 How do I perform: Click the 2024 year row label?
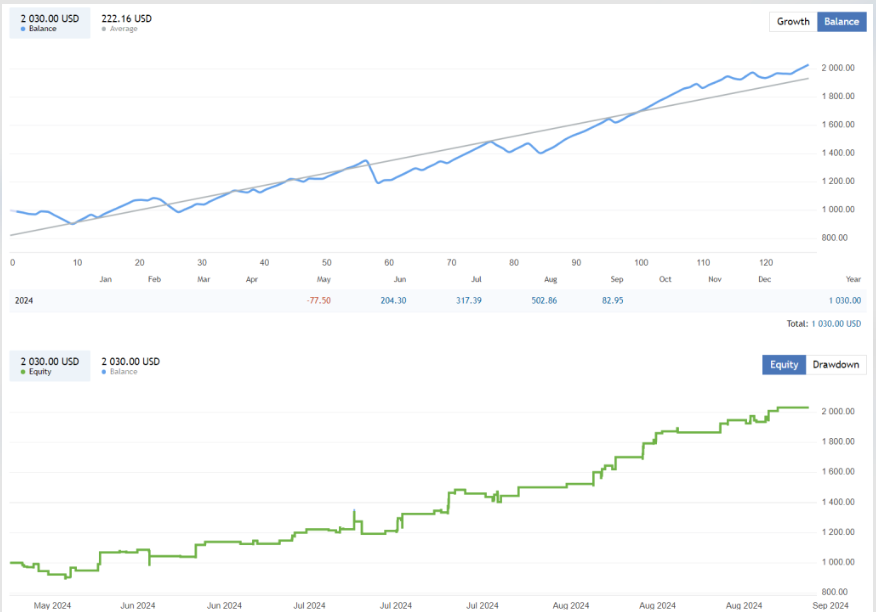pyautogui.click(x=23, y=300)
